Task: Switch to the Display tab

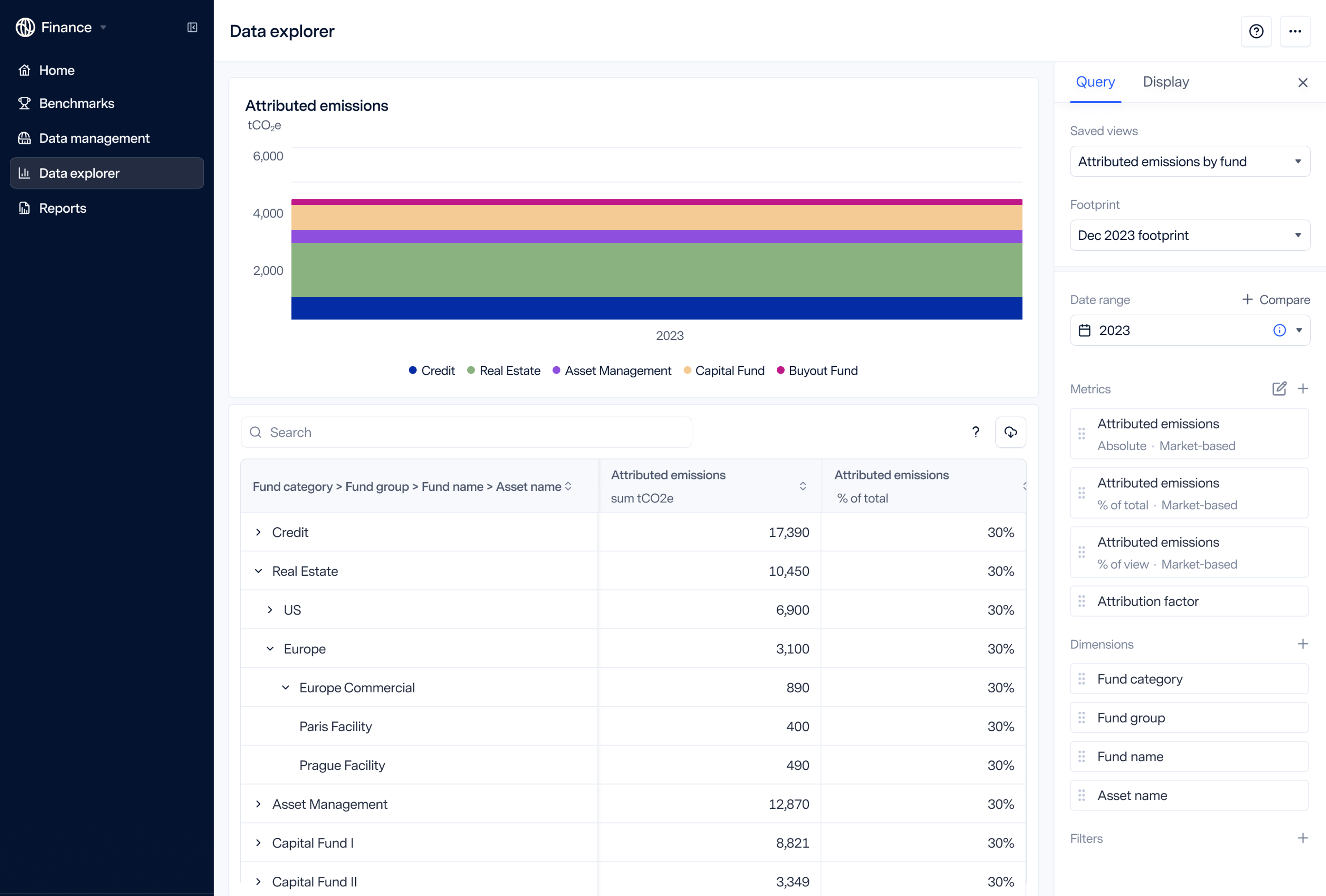Action: 1165,82
